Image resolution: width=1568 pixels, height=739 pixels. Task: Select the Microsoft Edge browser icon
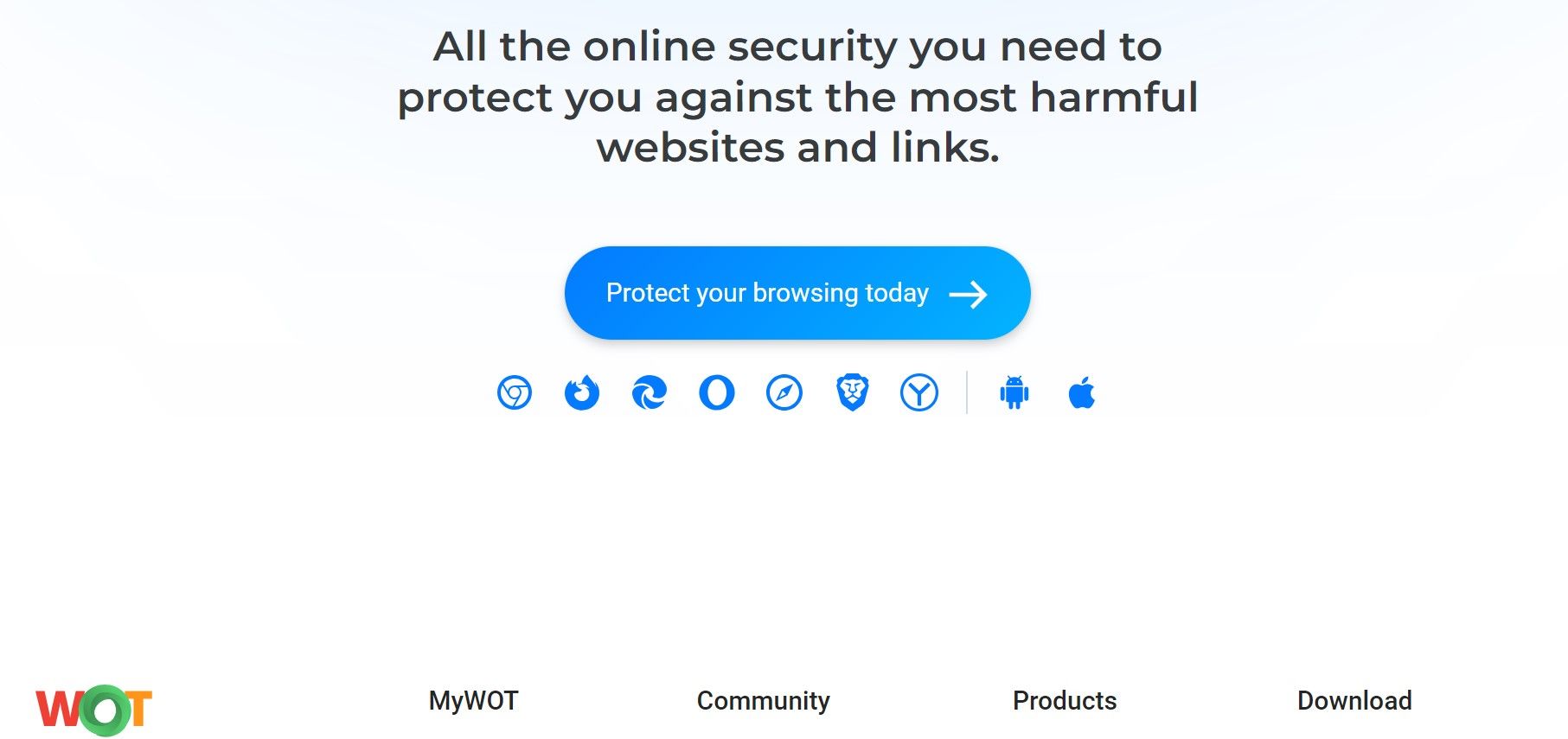(650, 393)
